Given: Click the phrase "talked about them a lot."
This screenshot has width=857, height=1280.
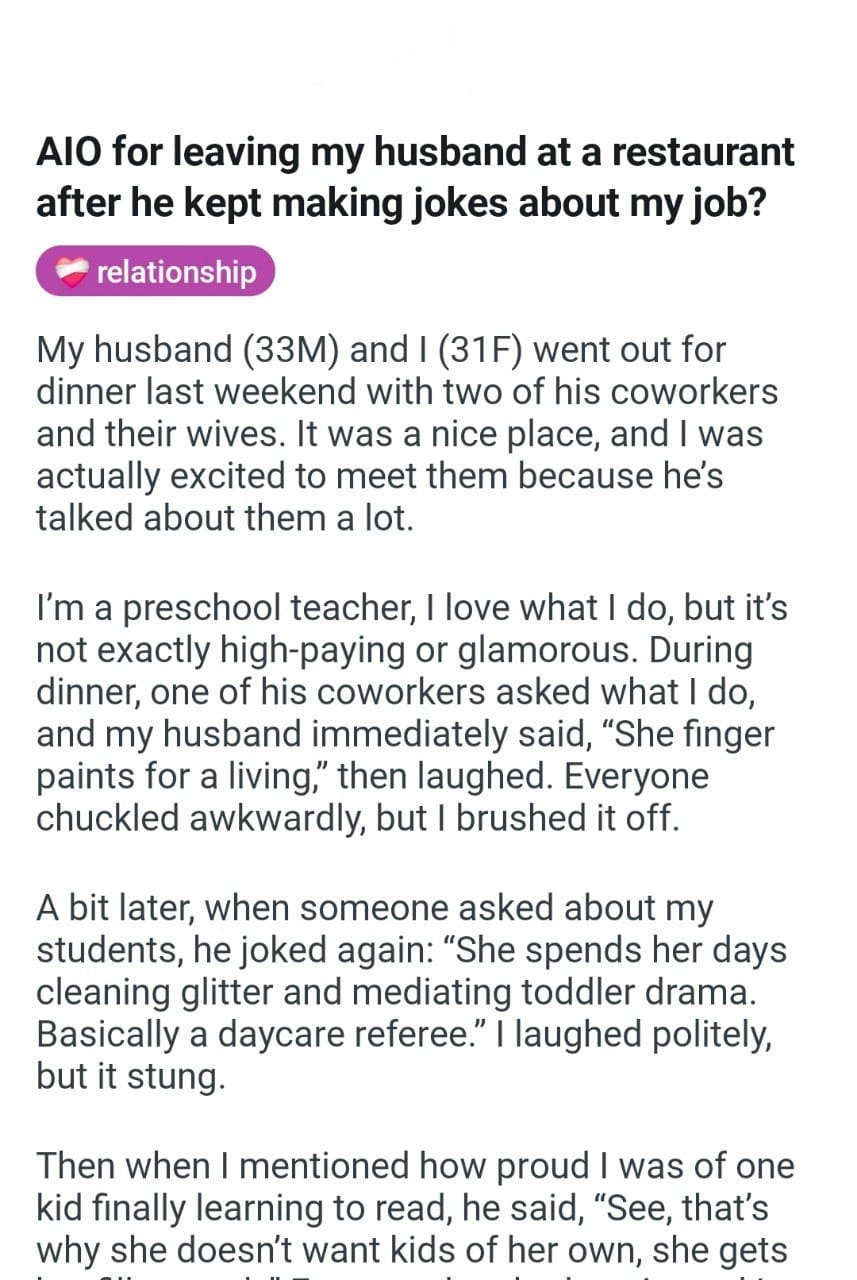Looking at the screenshot, I should click(224, 519).
